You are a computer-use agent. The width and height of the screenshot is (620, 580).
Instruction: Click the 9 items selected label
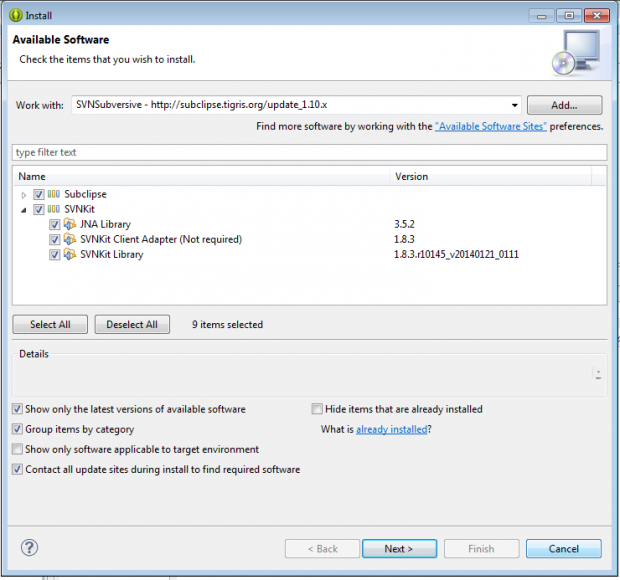pos(227,325)
